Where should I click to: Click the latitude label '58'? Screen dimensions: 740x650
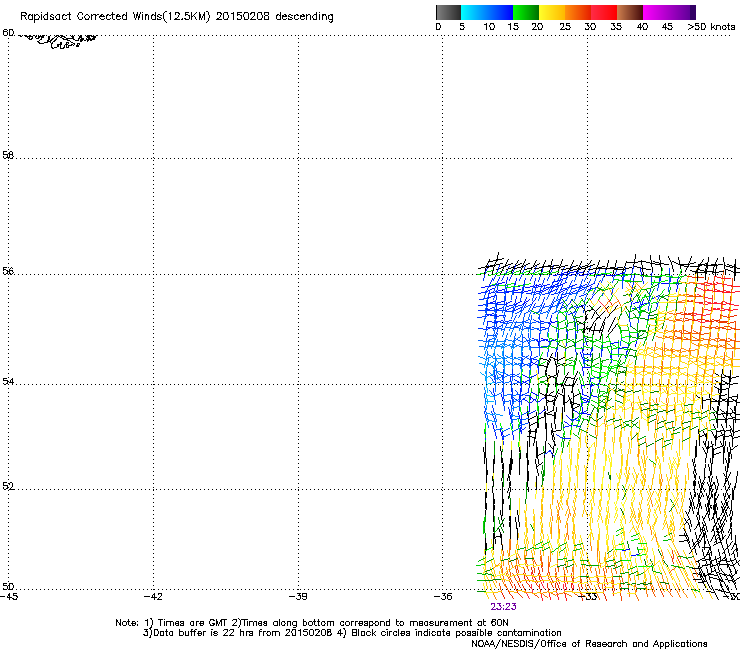coord(8,155)
